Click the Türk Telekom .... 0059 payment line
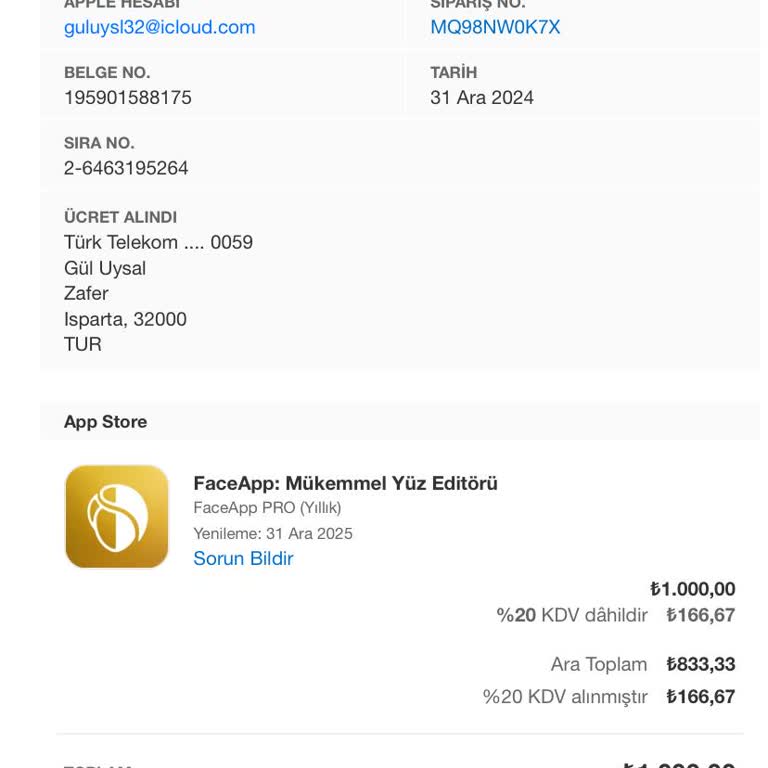The image size is (768, 768). [x=158, y=242]
